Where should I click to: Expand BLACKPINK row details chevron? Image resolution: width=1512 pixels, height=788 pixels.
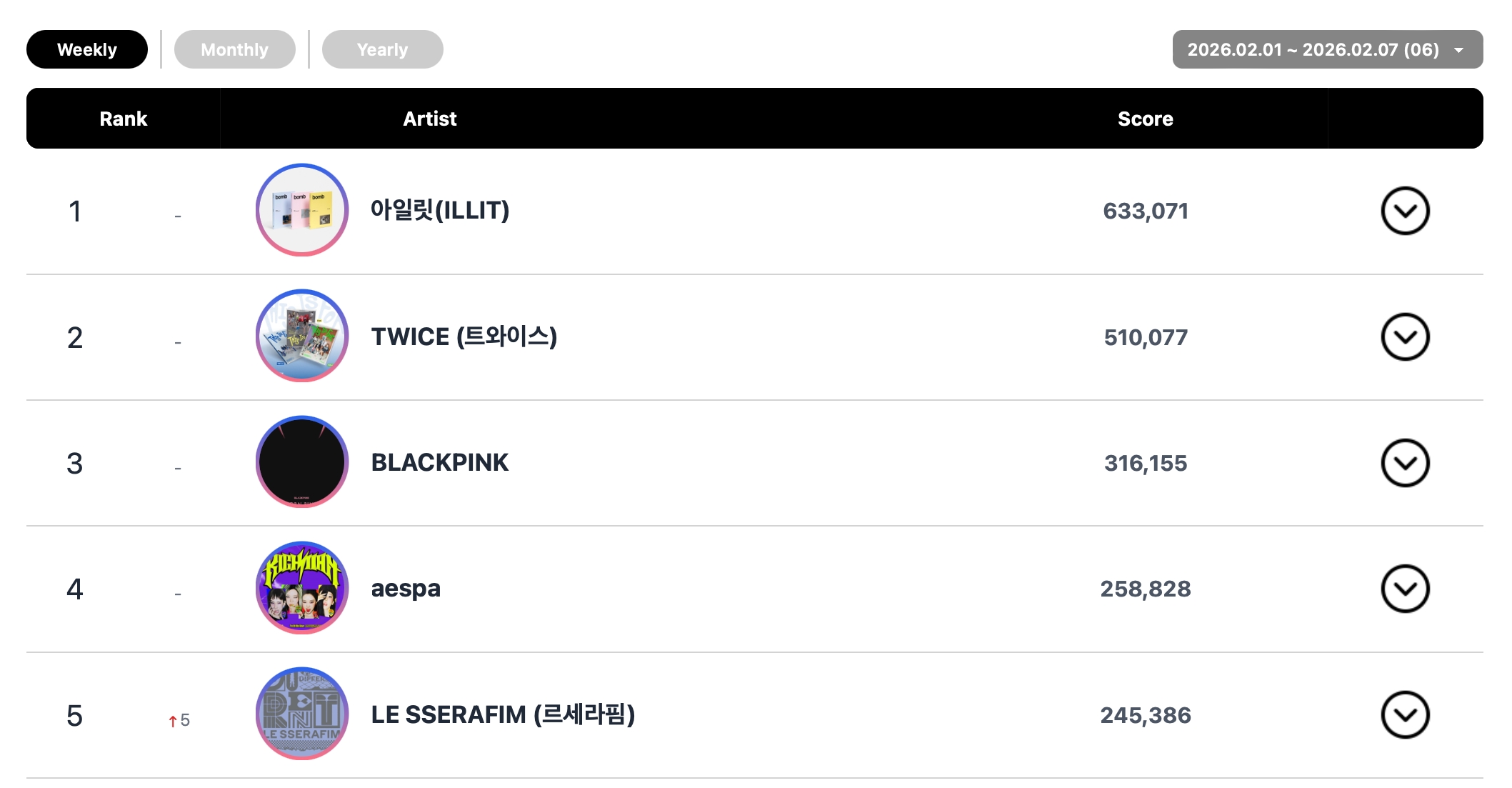[1404, 463]
